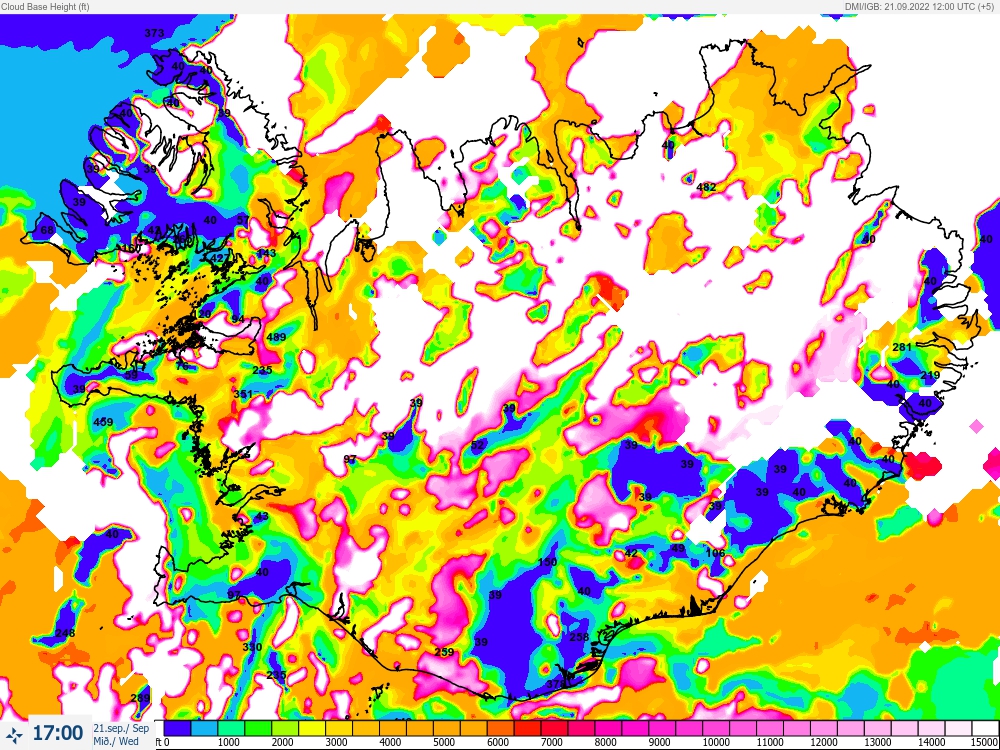The image size is (1000, 750).
Task: Click the map value '489'
Action: click(x=276, y=337)
